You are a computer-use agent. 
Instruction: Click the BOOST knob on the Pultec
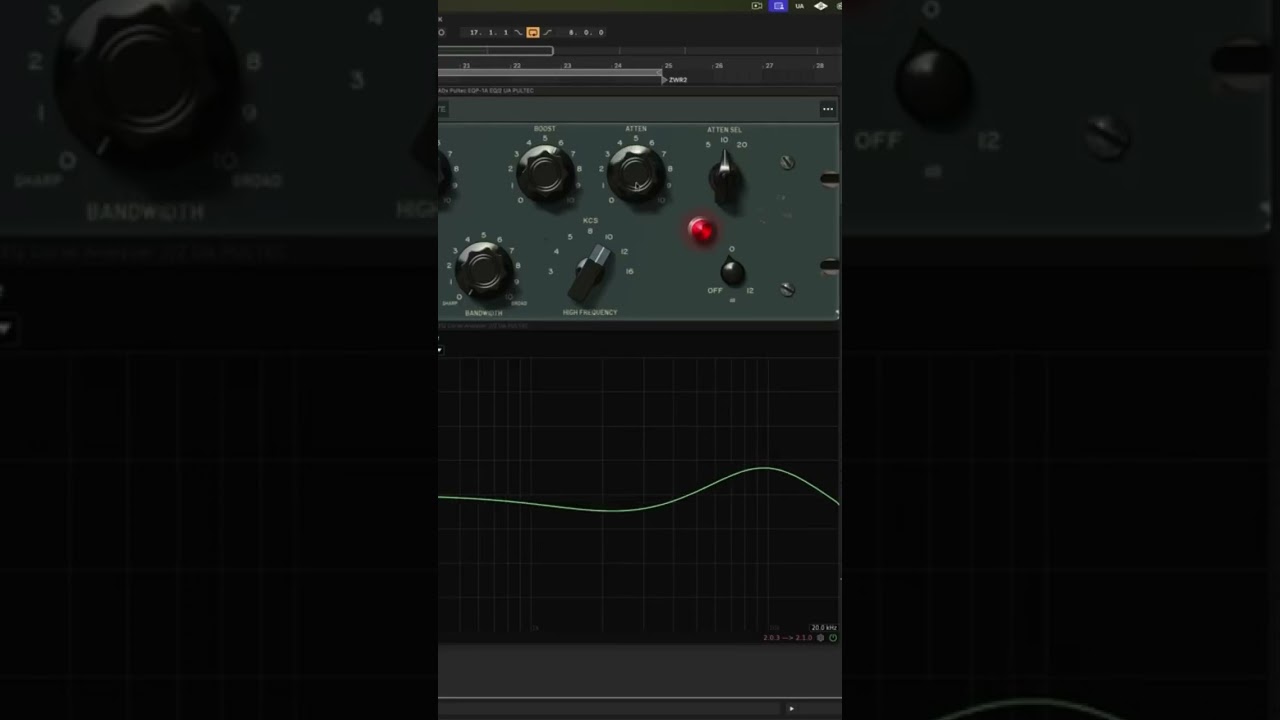546,173
